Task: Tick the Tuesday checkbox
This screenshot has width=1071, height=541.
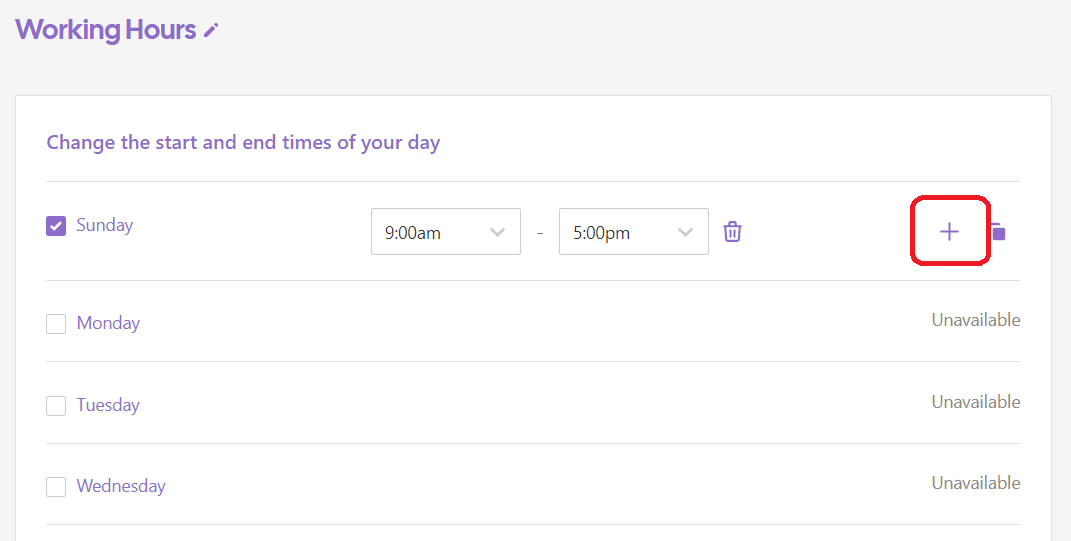Action: [56, 406]
